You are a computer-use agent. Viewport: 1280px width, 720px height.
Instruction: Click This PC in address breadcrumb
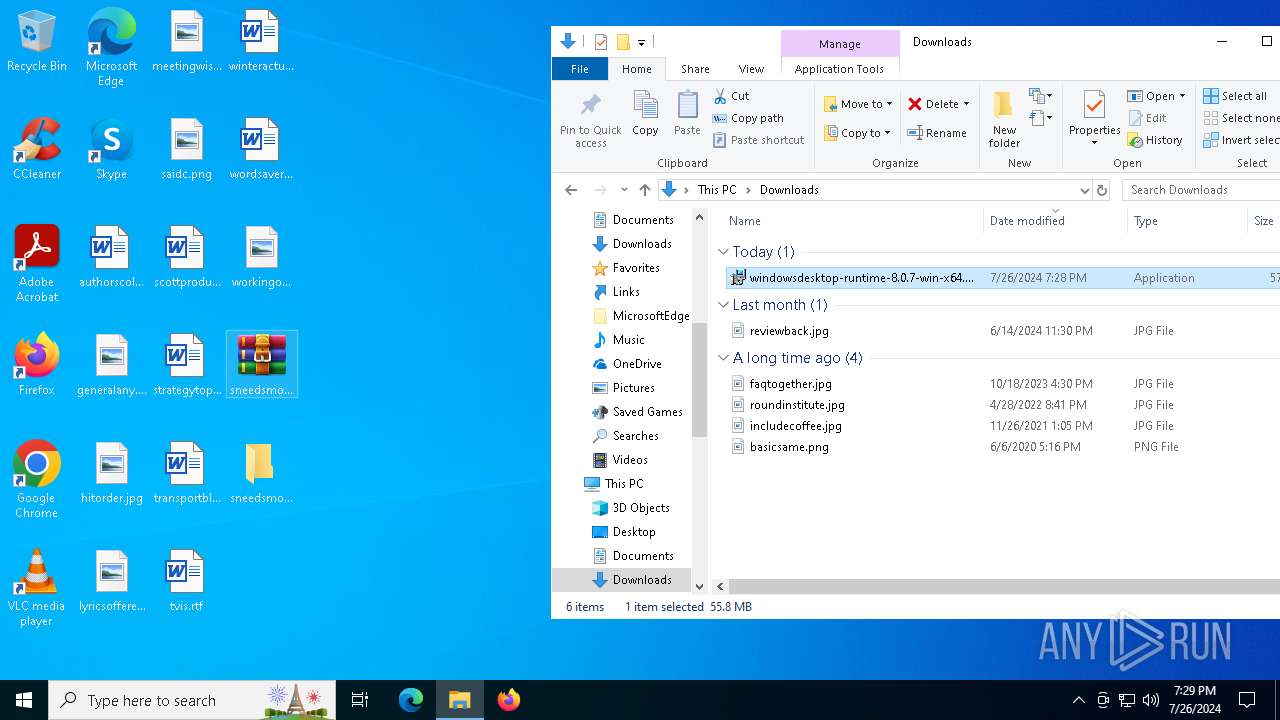pyautogui.click(x=717, y=190)
